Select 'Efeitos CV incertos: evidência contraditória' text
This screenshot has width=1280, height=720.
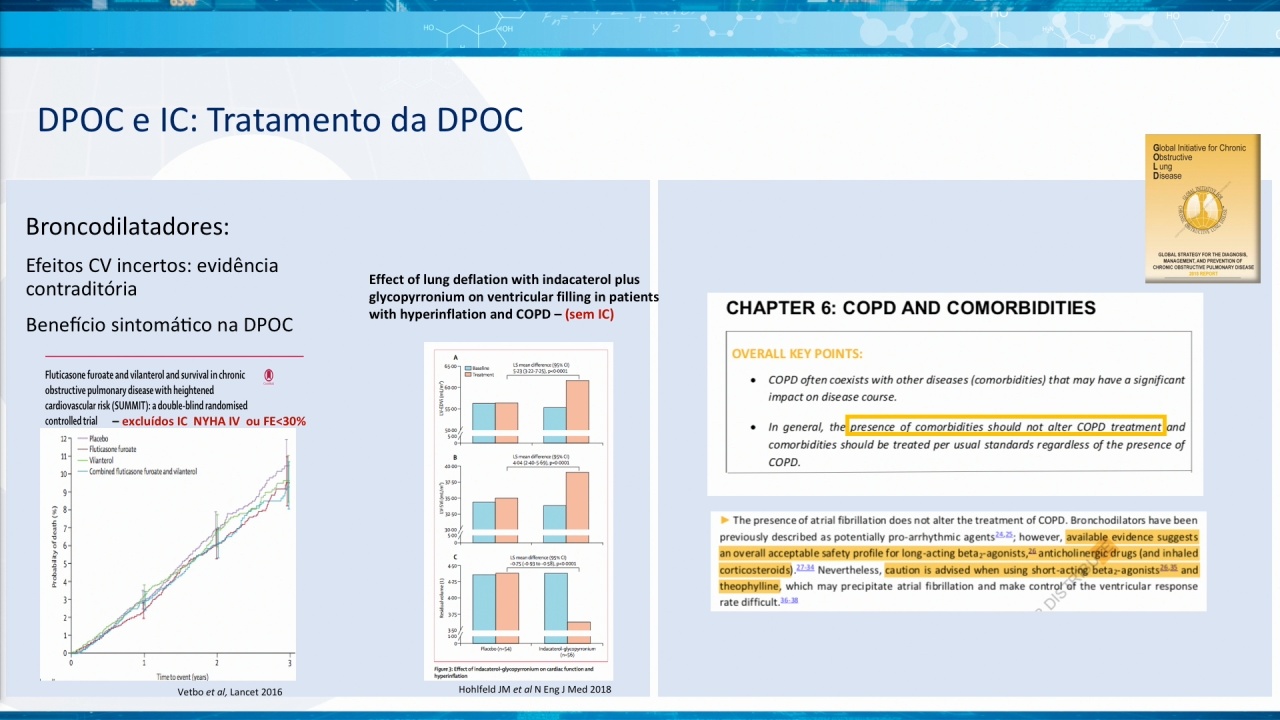pos(152,277)
